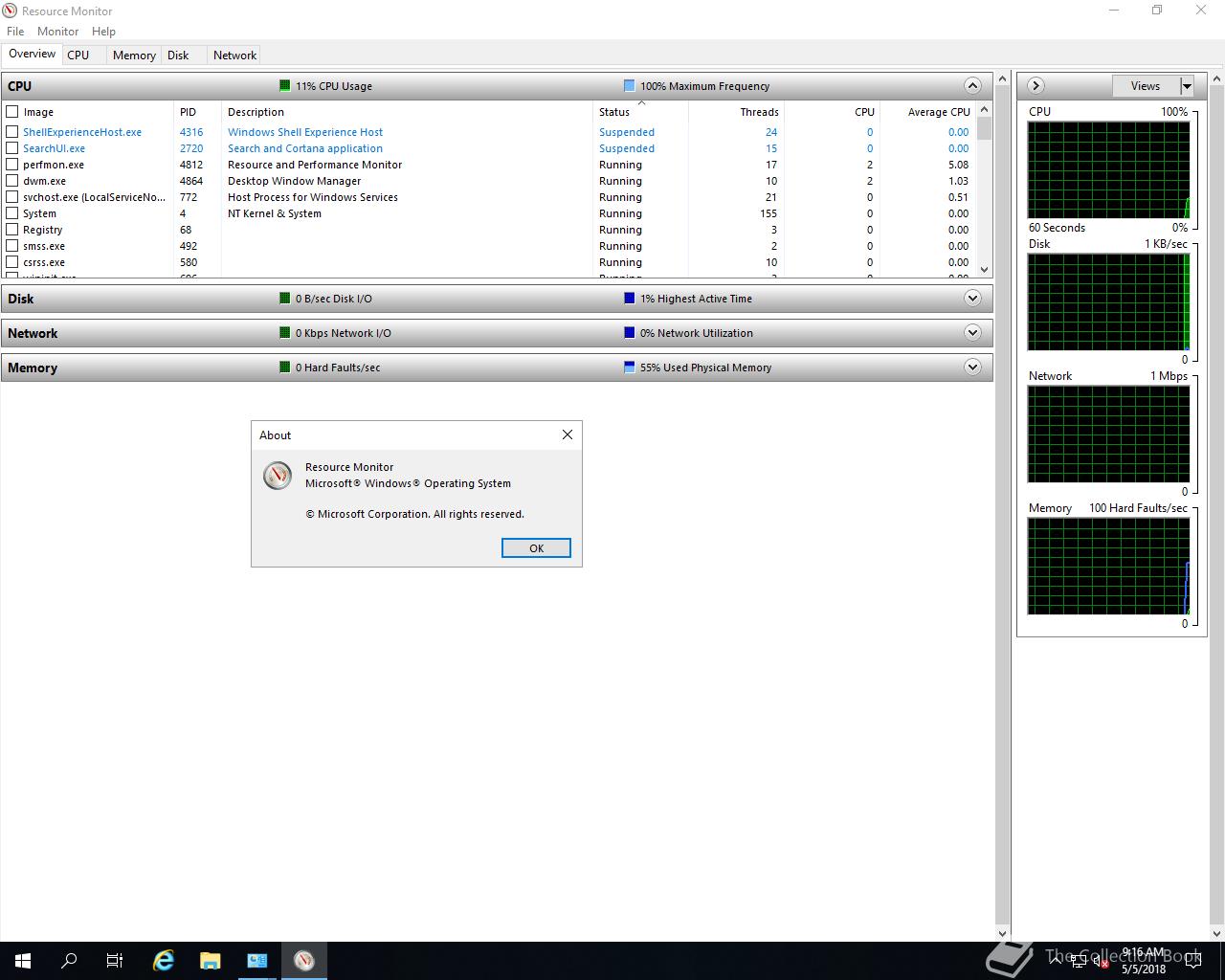Click the Views button
Viewport: 1225px width, 980px height.
[x=1146, y=86]
